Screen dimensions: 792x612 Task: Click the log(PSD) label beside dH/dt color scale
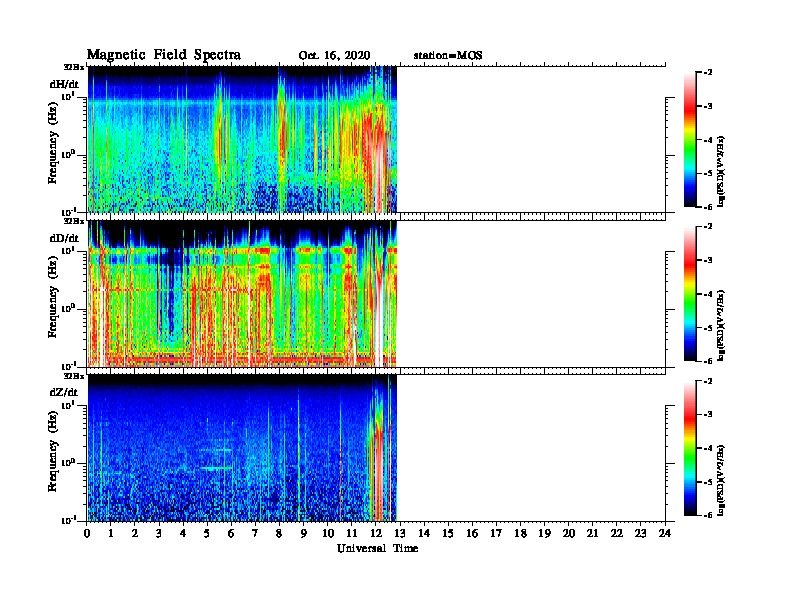[x=721, y=171]
